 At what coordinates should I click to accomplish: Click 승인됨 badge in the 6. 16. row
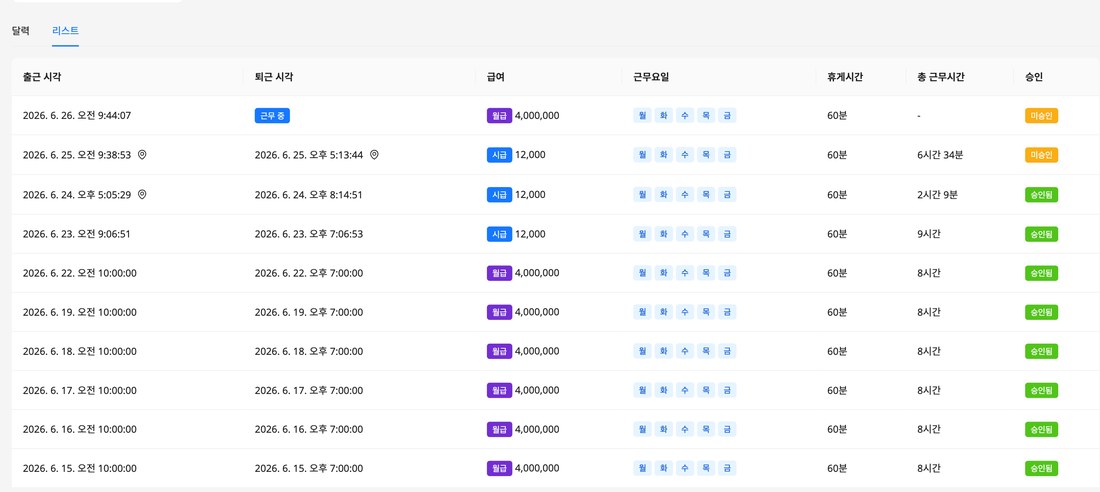click(x=1041, y=429)
